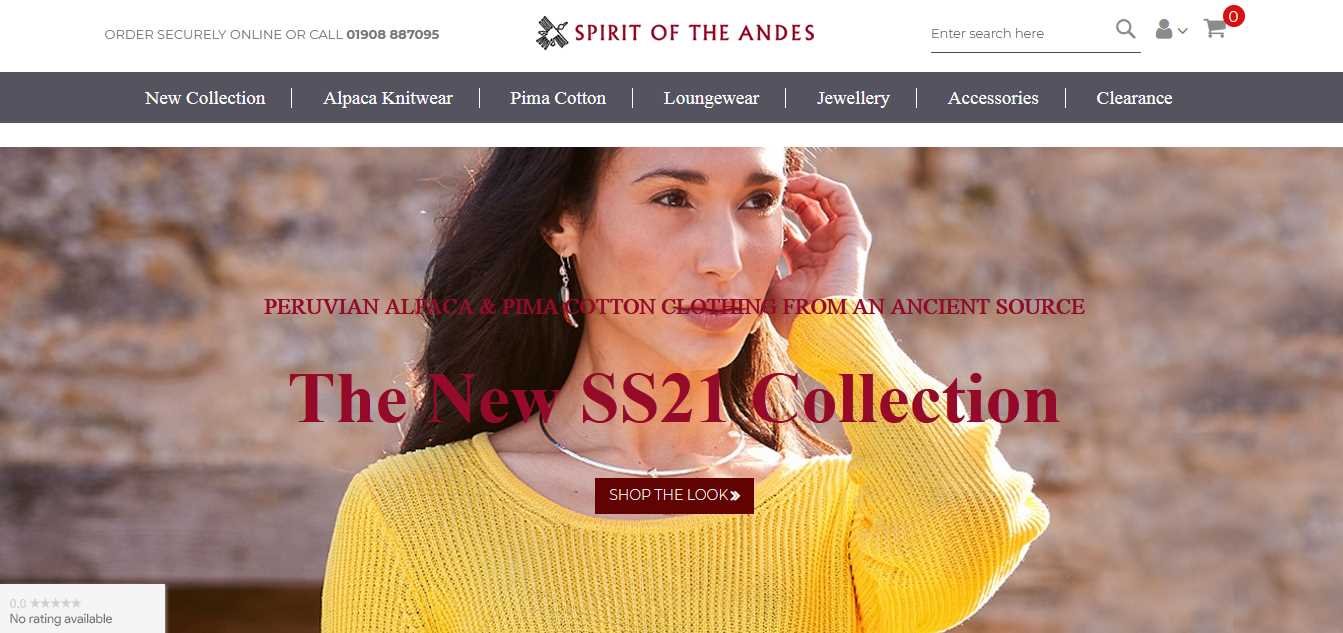Click the red cart count badge

point(1234,16)
